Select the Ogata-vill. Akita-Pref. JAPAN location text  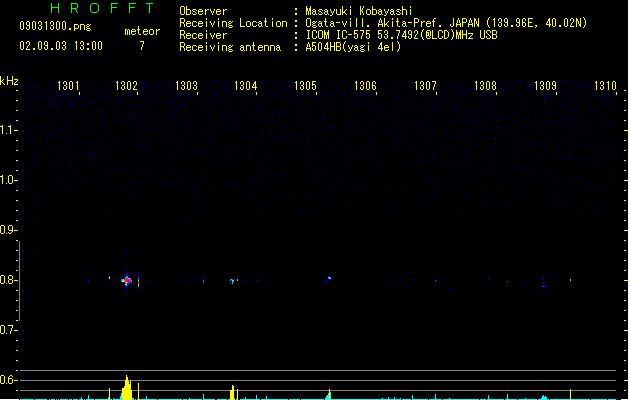pos(446,23)
